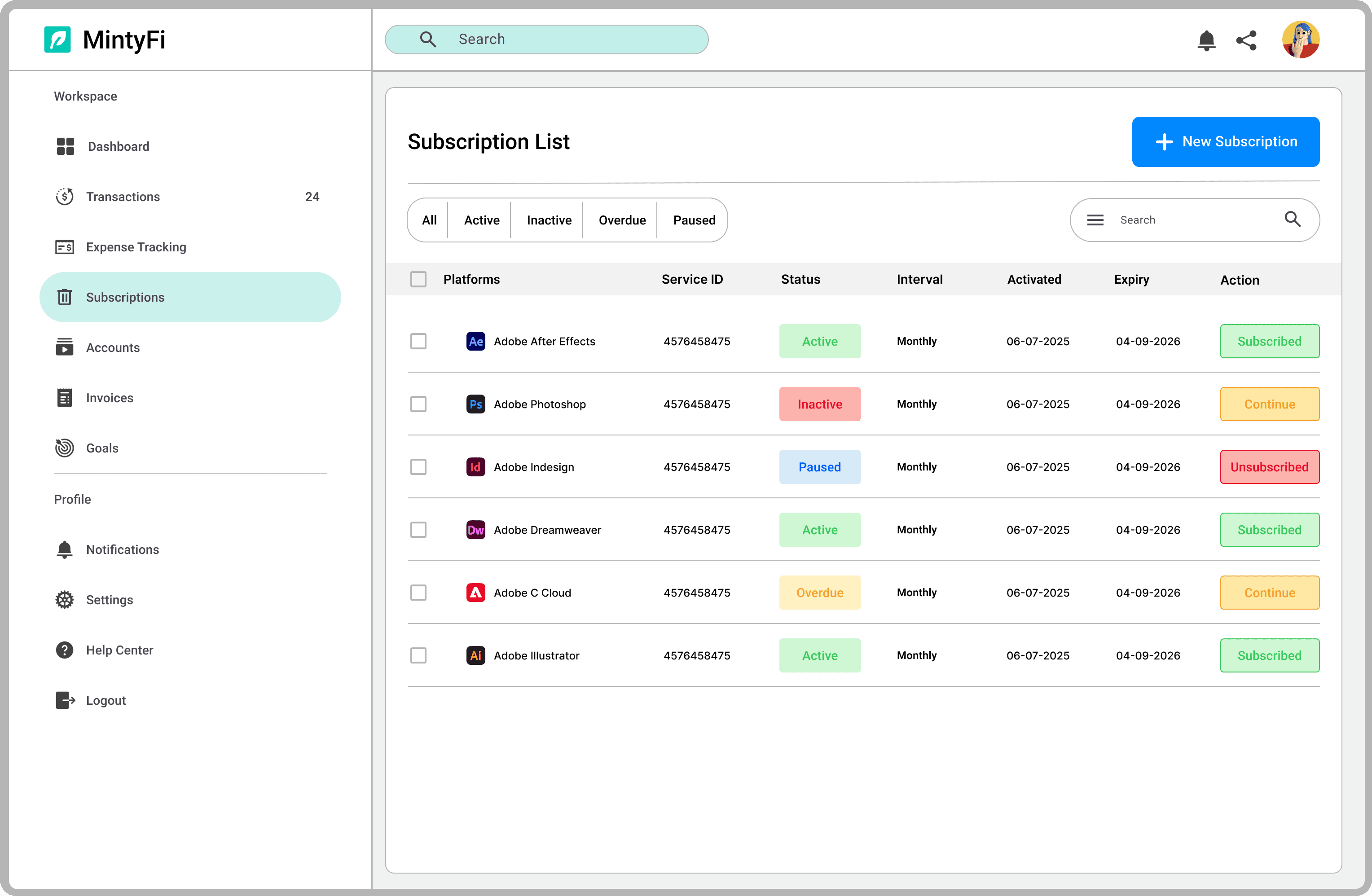This screenshot has width=1372, height=896.
Task: Click the Adobe After Effects Ae icon
Action: 475,341
